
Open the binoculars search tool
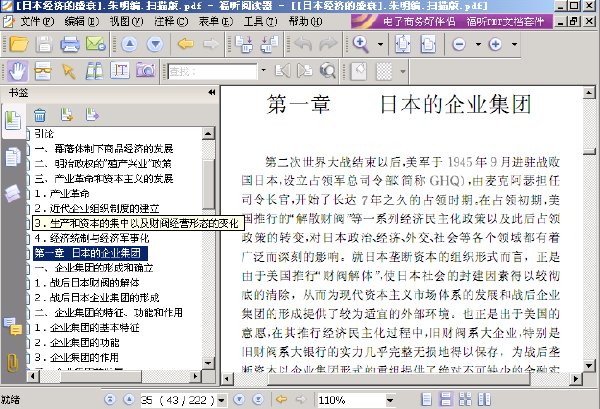tap(94, 71)
